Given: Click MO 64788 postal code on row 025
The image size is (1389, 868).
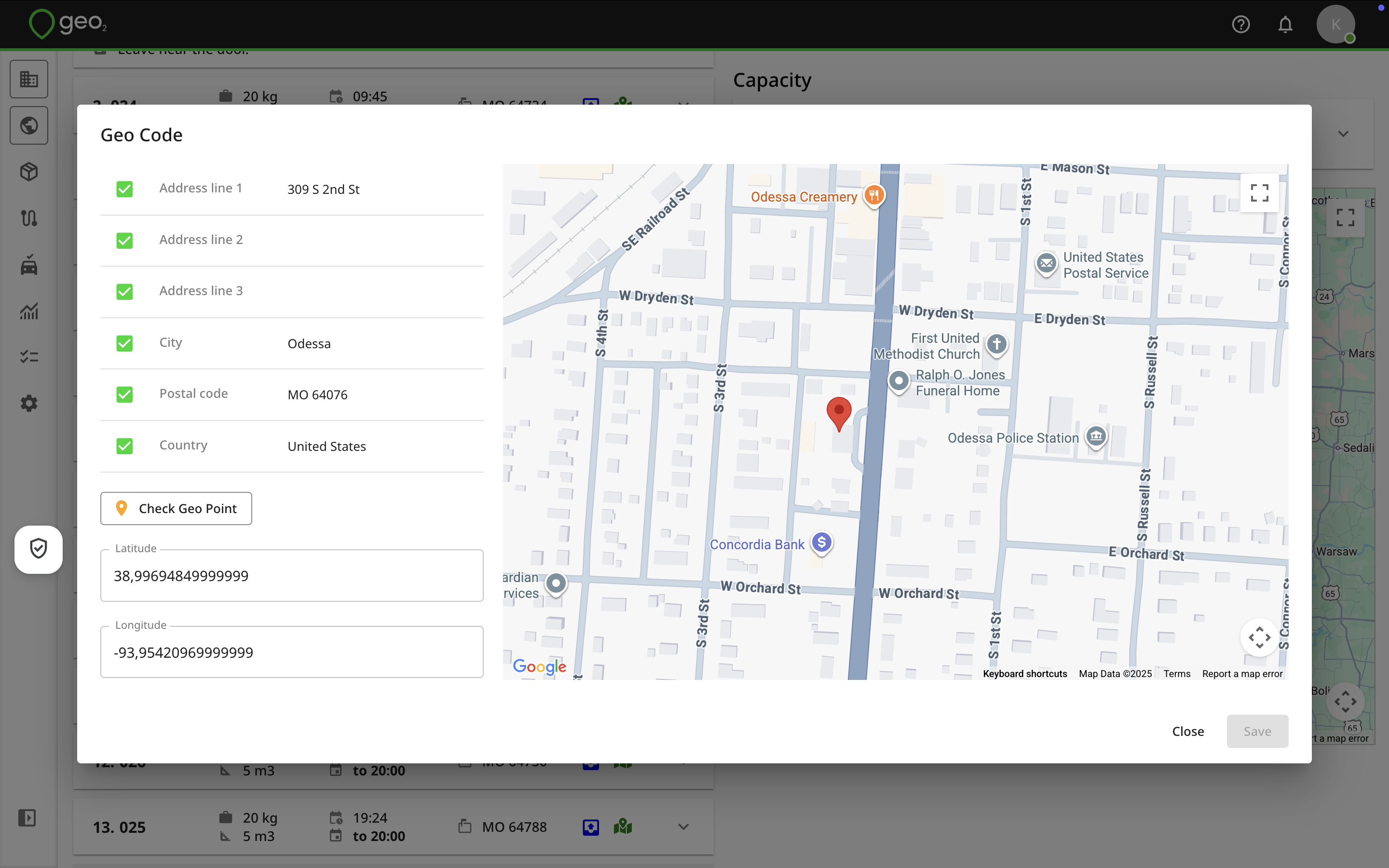Looking at the screenshot, I should click(514, 827).
